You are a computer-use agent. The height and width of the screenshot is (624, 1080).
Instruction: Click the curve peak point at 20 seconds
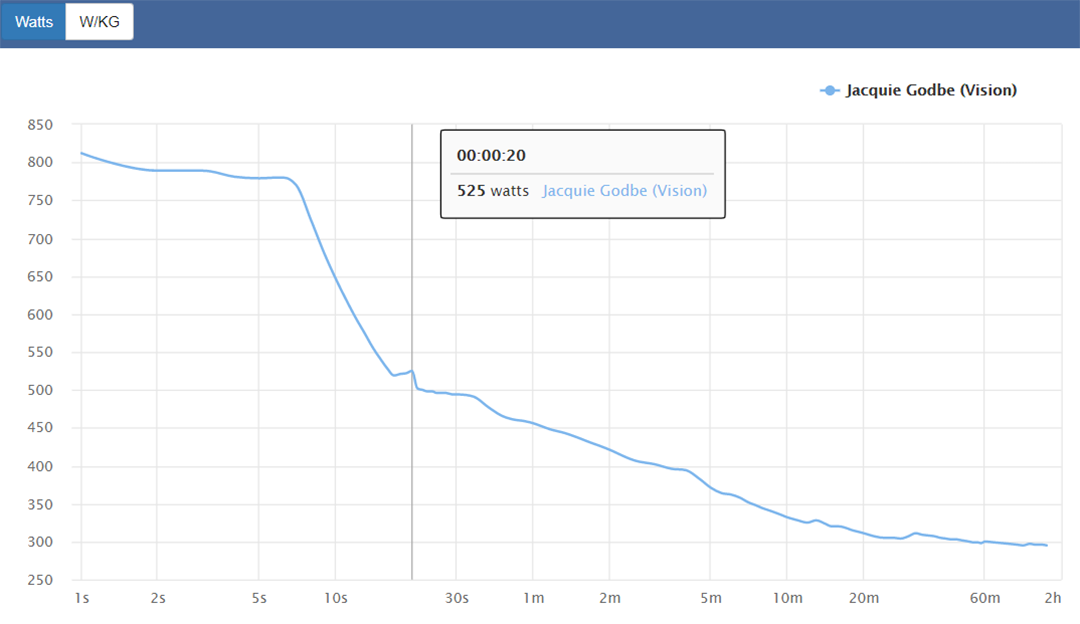pyautogui.click(x=412, y=371)
